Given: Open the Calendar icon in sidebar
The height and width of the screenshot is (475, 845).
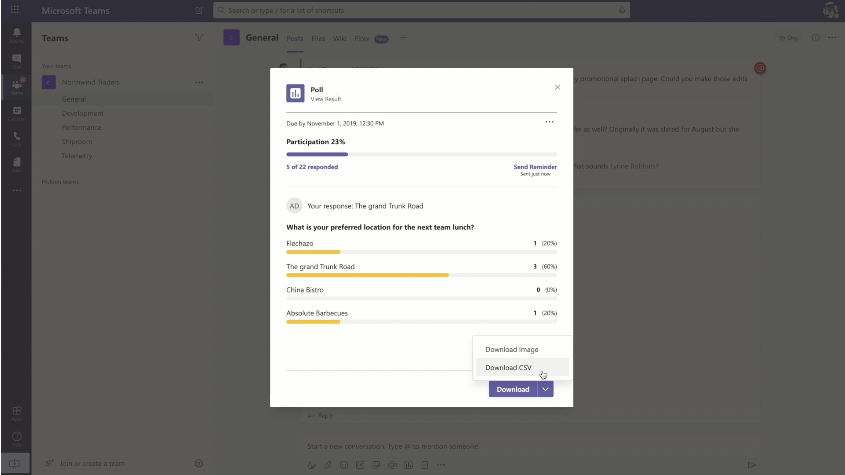Looking at the screenshot, I should coord(16,112).
